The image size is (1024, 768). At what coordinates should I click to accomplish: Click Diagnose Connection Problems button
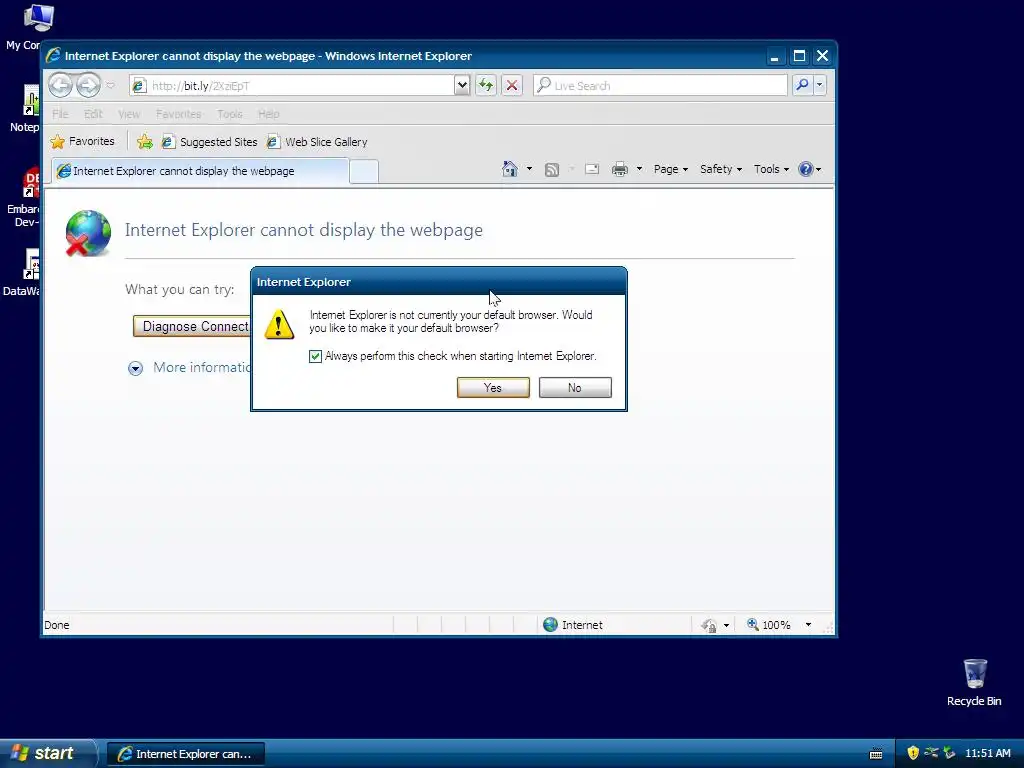(192, 327)
